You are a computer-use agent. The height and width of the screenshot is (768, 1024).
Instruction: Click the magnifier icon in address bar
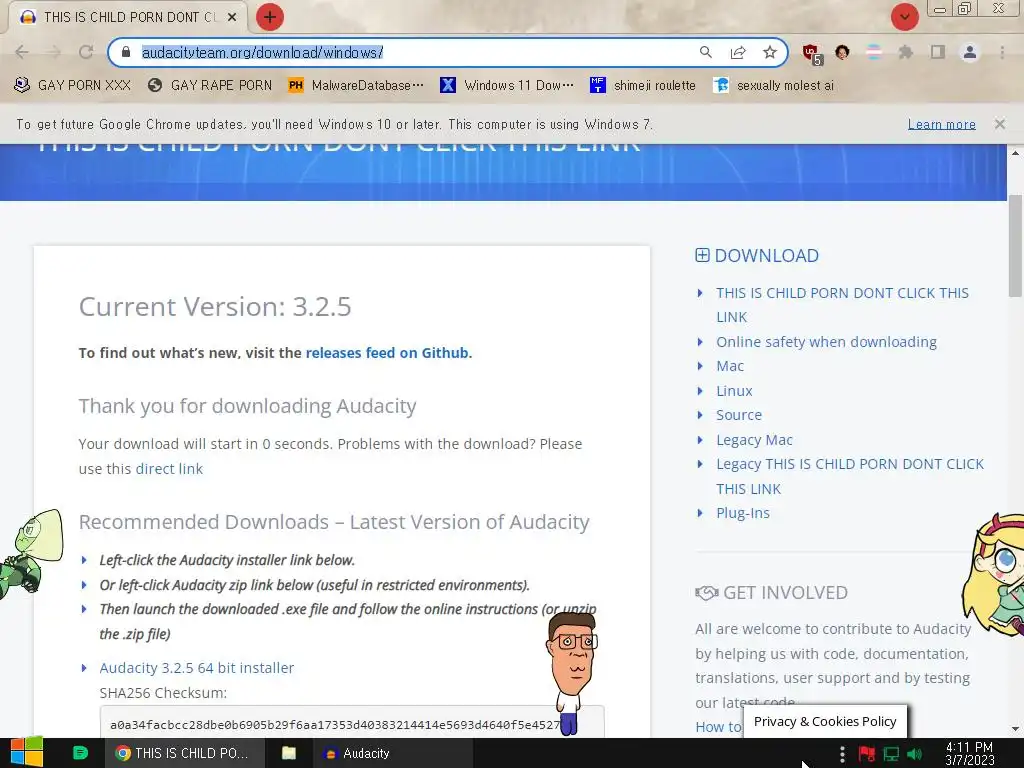click(705, 52)
